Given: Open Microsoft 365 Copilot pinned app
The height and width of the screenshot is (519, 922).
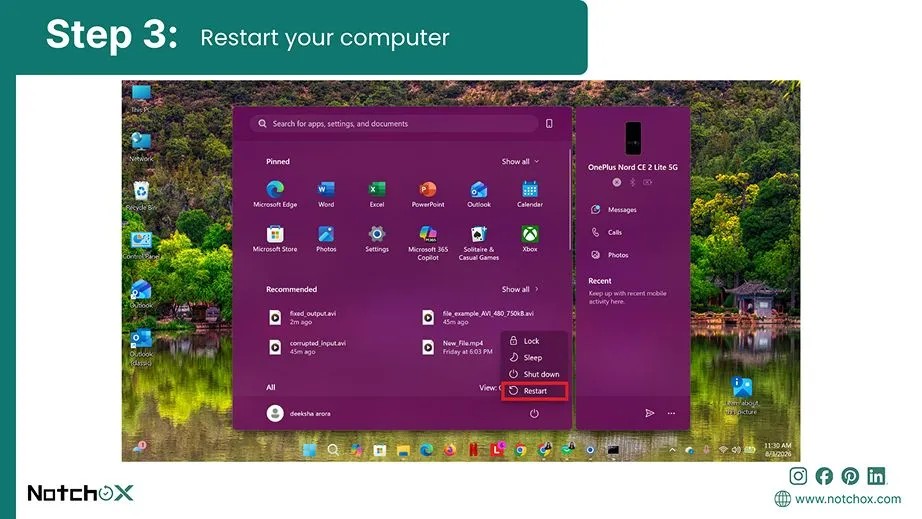Looking at the screenshot, I should (x=428, y=242).
